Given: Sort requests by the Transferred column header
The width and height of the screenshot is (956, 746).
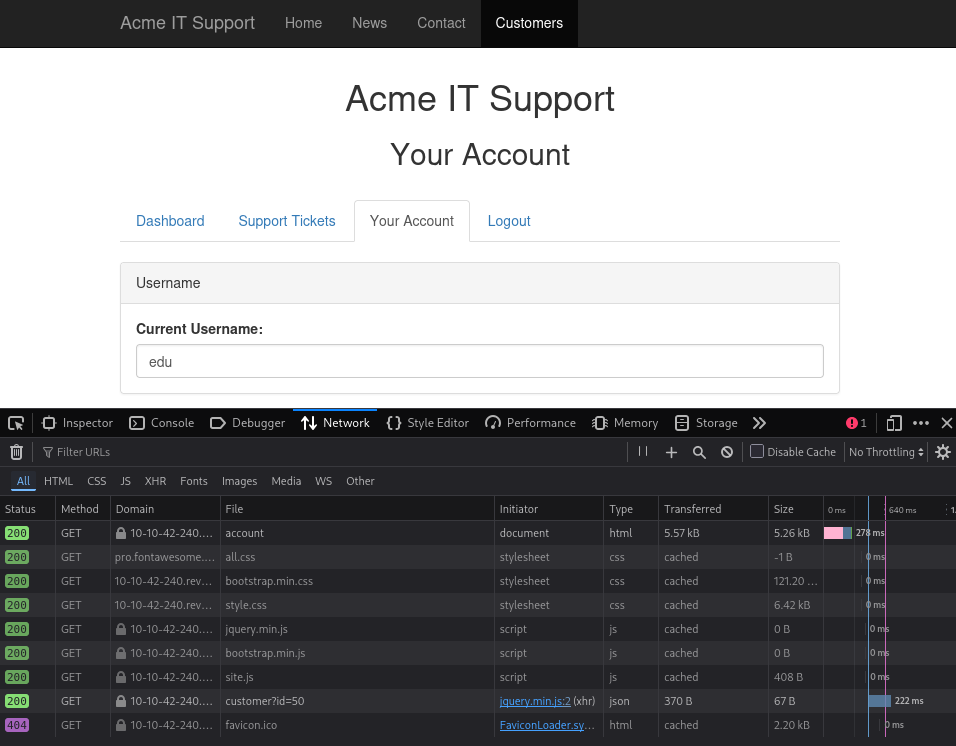Looking at the screenshot, I should pos(713,509).
